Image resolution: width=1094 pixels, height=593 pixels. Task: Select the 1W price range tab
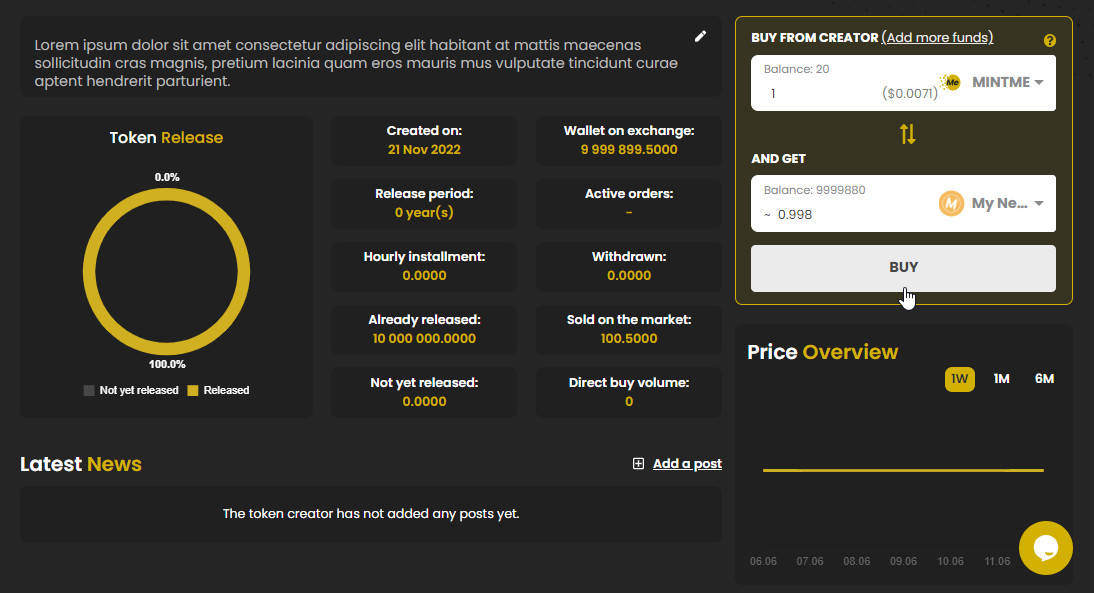[x=959, y=379]
